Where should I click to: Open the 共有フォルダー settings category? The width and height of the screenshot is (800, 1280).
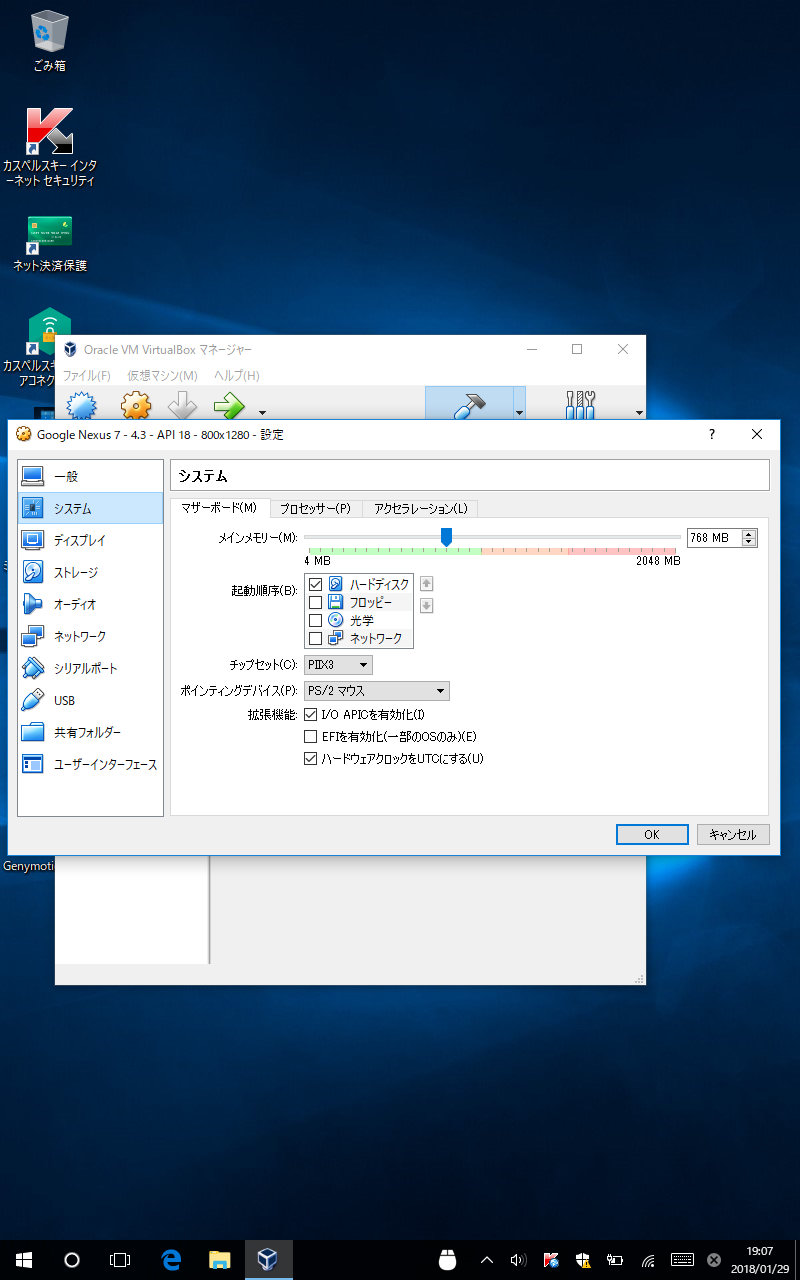click(91, 732)
